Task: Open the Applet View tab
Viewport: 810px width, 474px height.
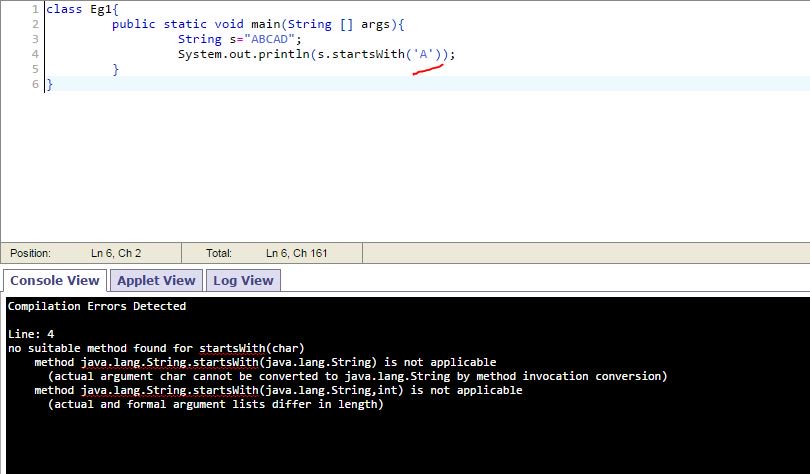Action: click(x=156, y=280)
